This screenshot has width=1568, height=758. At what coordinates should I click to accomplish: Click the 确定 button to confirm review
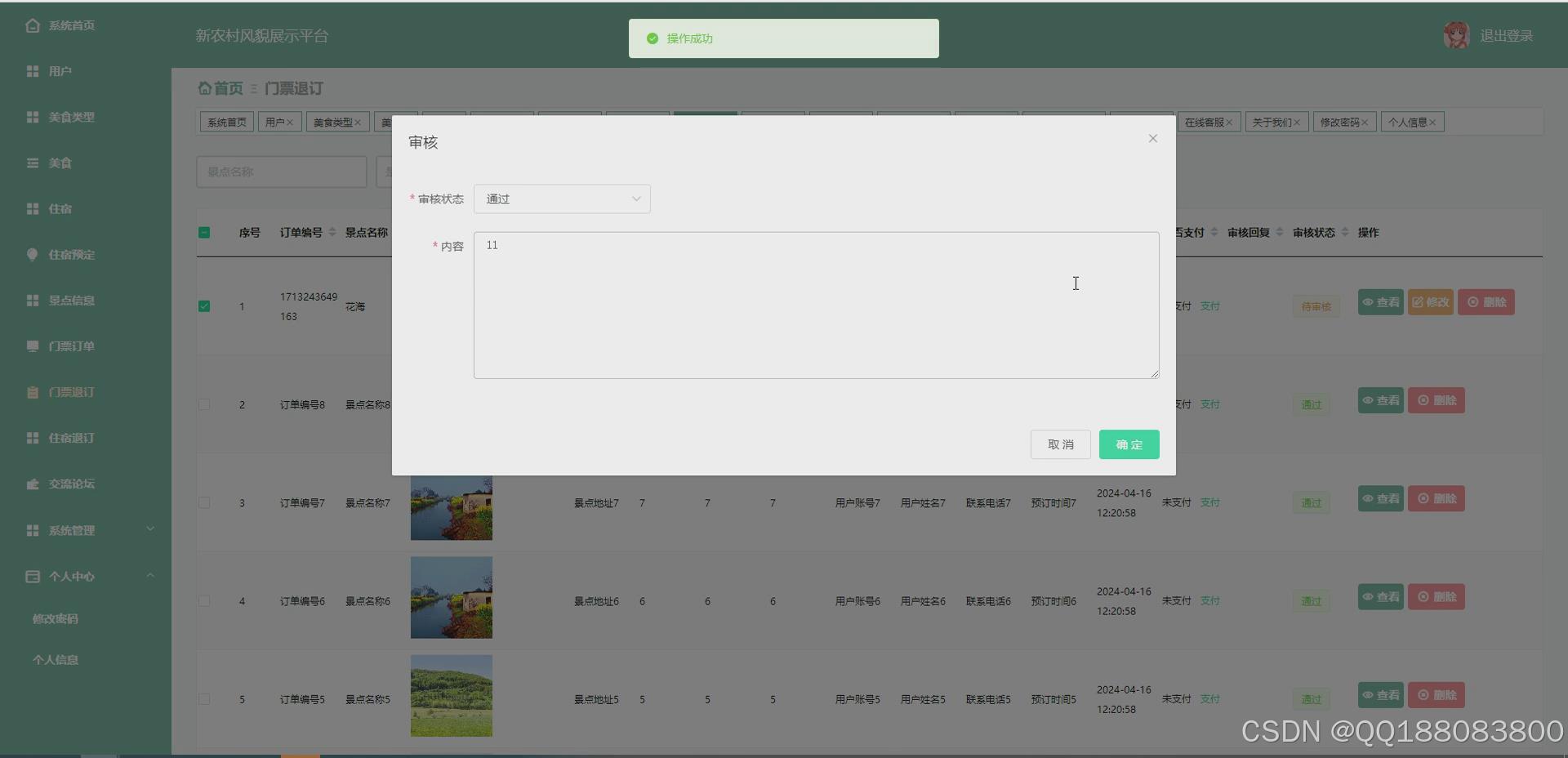[x=1129, y=444]
